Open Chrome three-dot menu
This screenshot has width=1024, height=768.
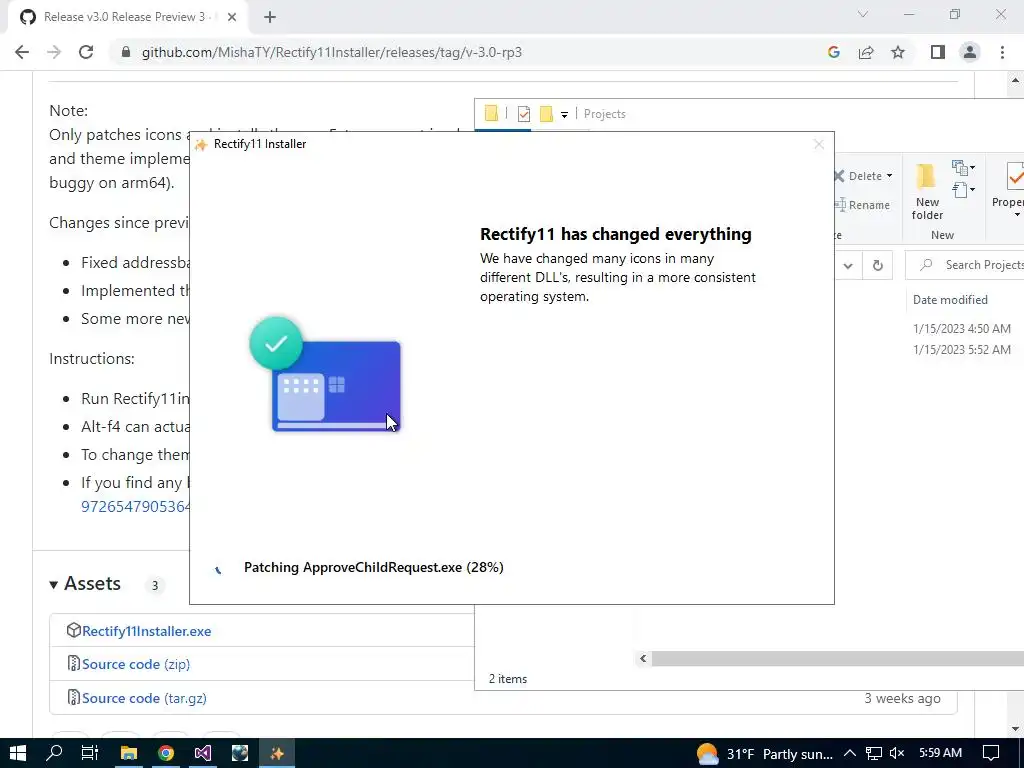(x=1002, y=52)
